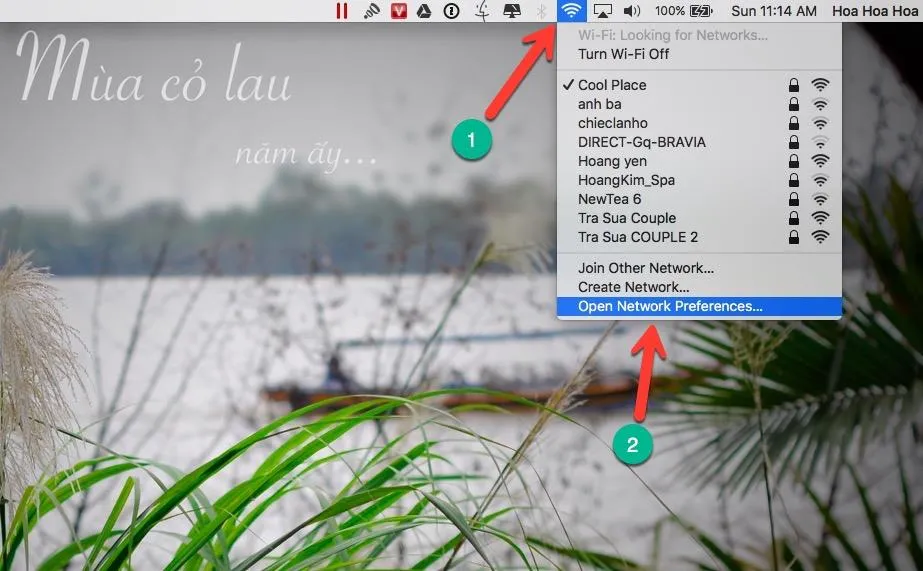Viewport: 923px width, 571px height.
Task: Connect to Tra Sua Couple network
Action: pos(699,218)
